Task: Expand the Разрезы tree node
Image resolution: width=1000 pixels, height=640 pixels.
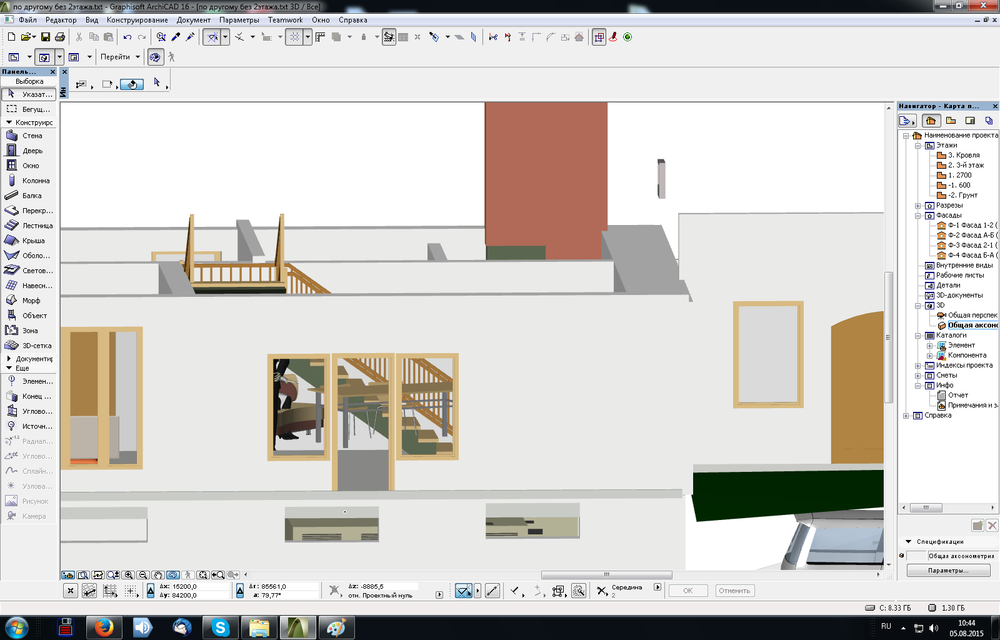Action: pyautogui.click(x=917, y=205)
